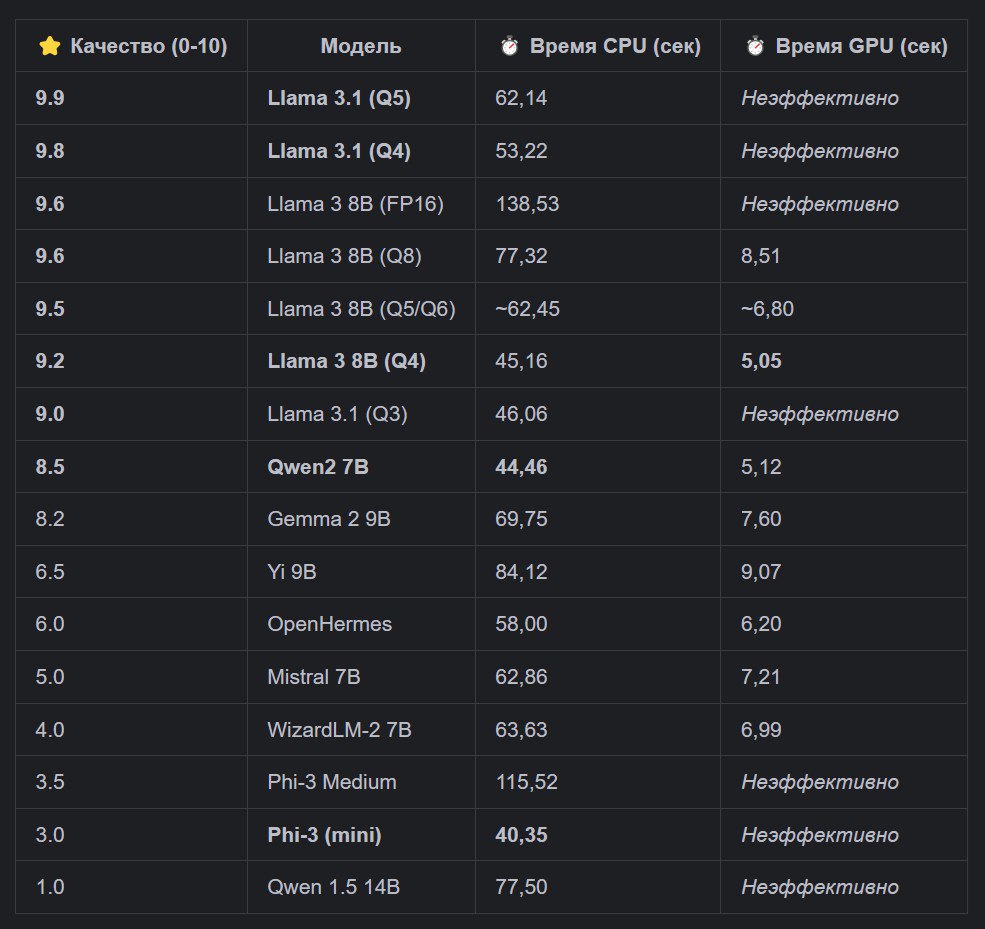Click the Качество (0-10) header text
Screen dimensions: 985x929
[x=148, y=46]
